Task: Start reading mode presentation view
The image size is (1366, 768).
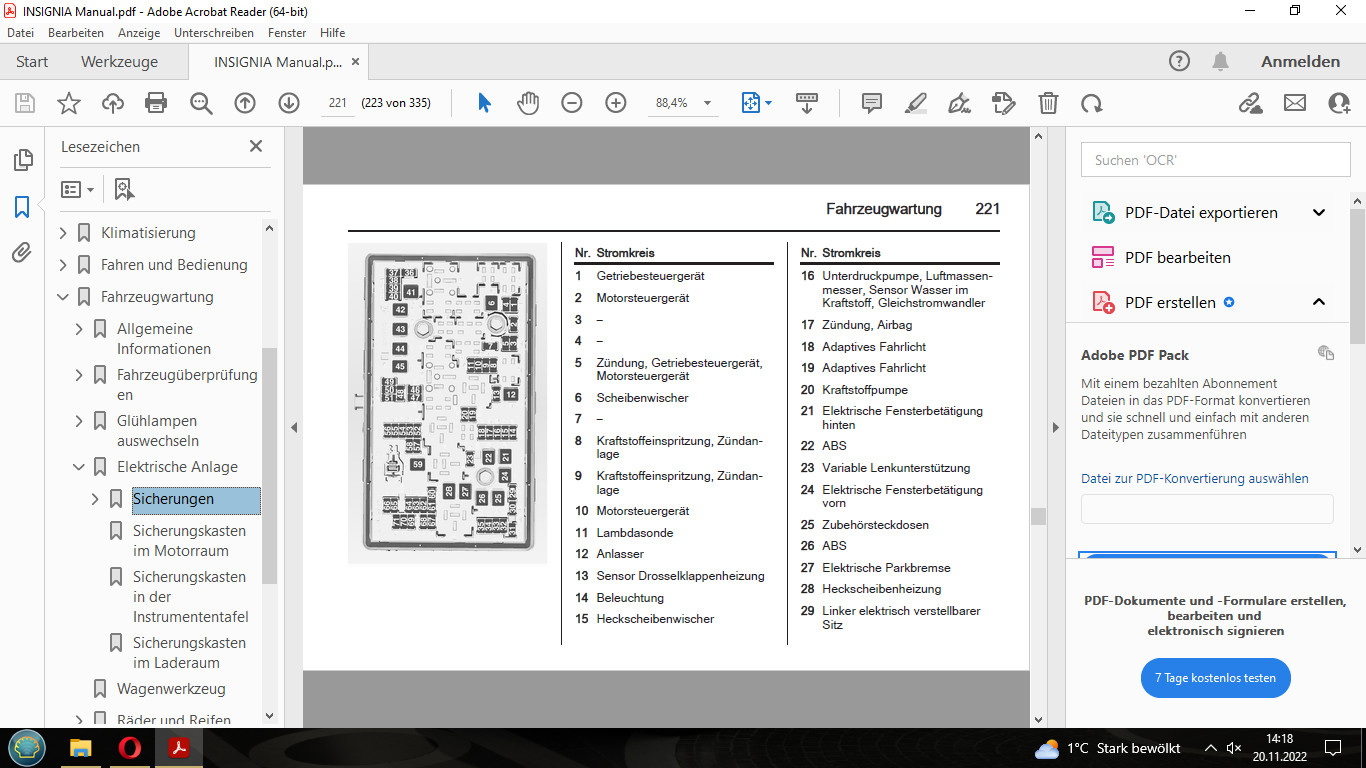Action: (x=806, y=102)
